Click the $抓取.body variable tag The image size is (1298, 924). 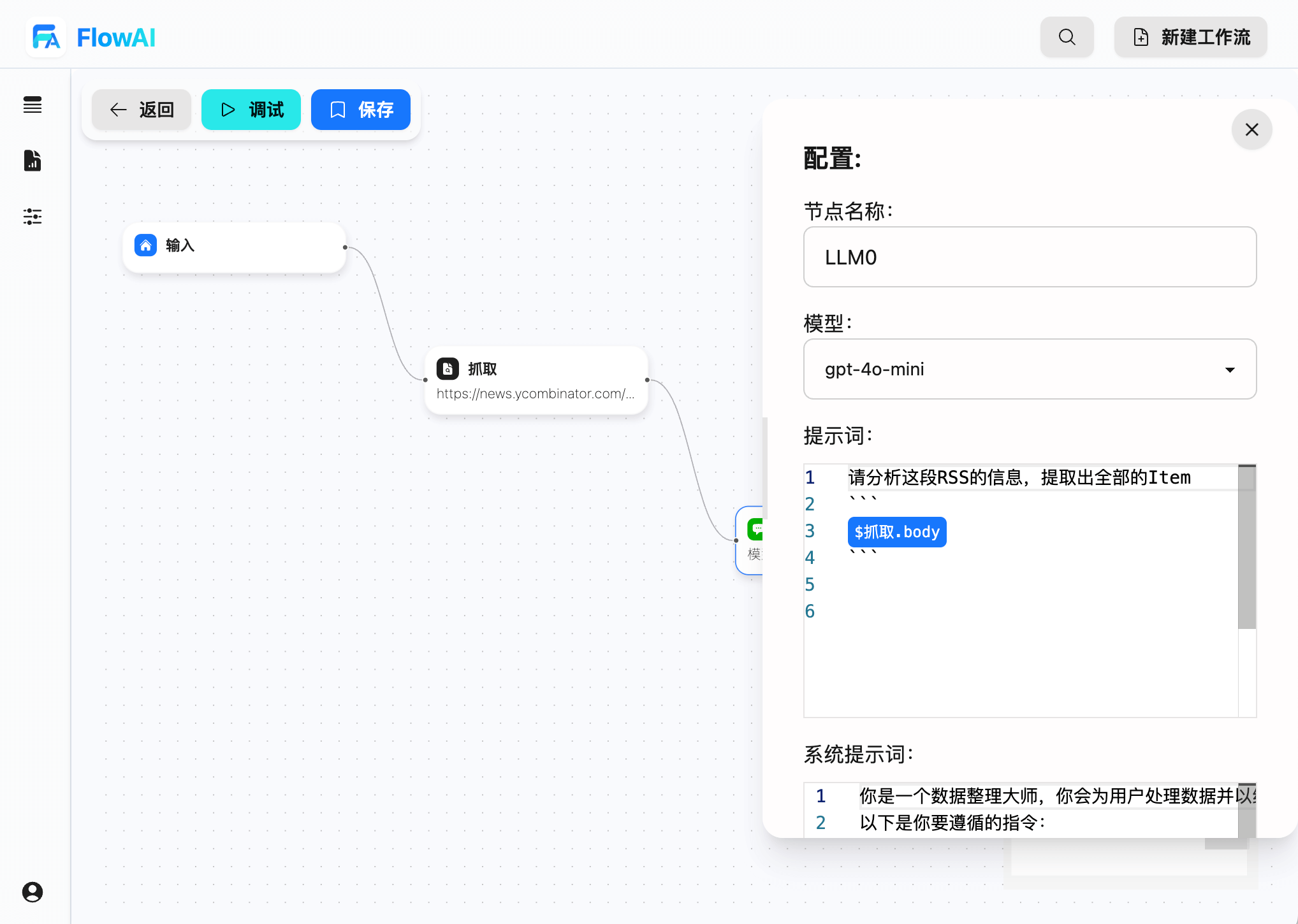click(x=897, y=532)
